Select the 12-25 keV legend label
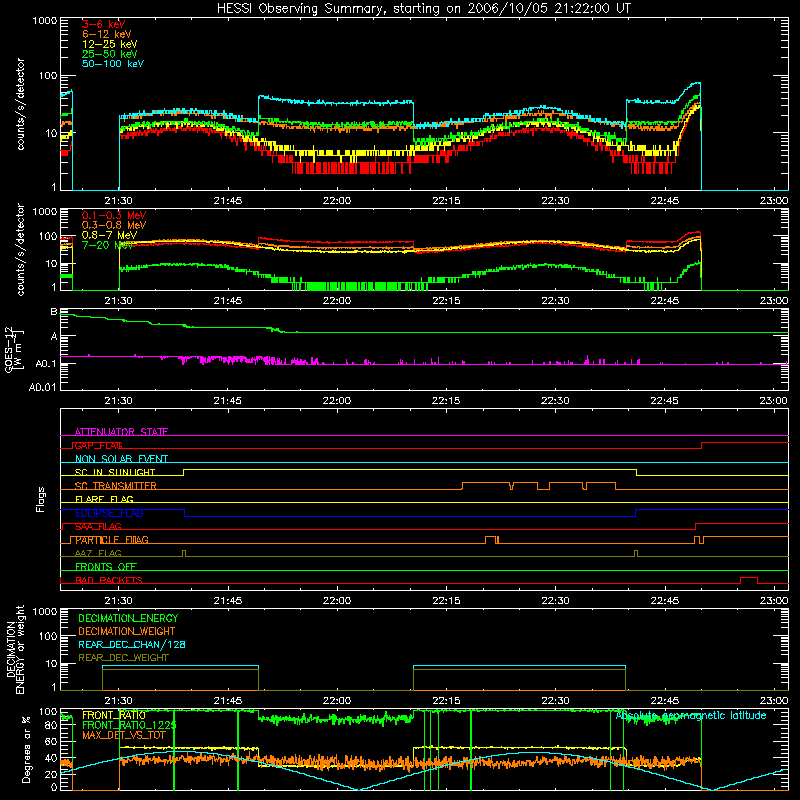This screenshot has width=800, height=800. pos(110,44)
